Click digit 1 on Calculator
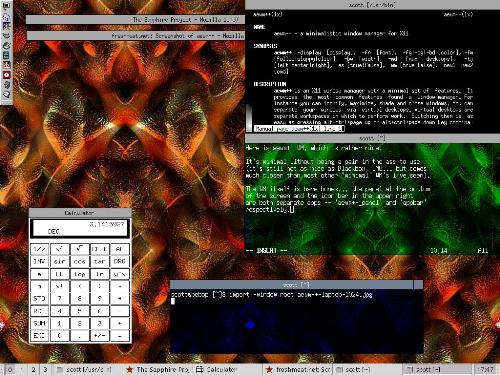The height and width of the screenshot is (375, 500). pyautogui.click(x=59, y=323)
